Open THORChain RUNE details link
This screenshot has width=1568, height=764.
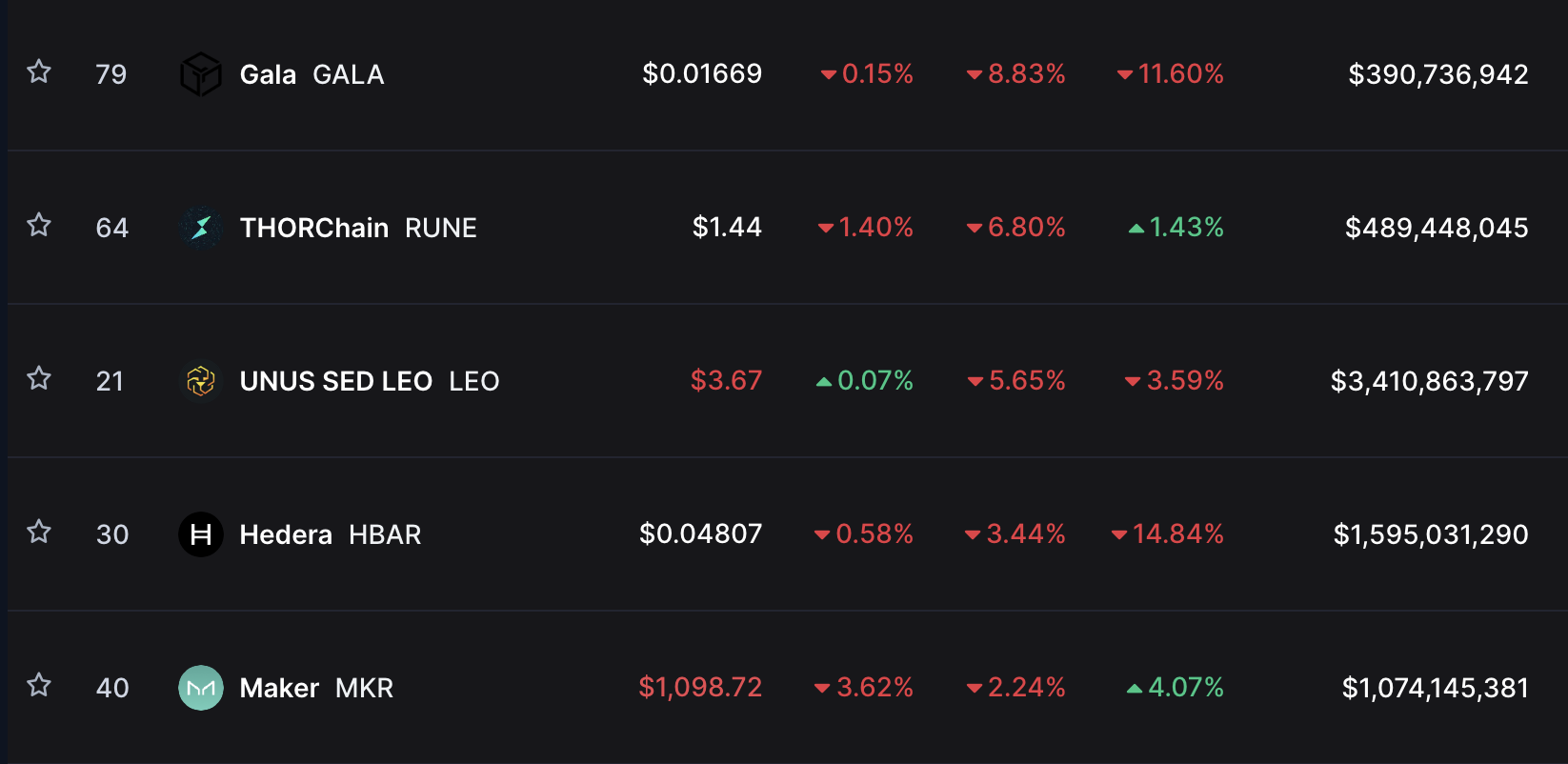click(358, 228)
